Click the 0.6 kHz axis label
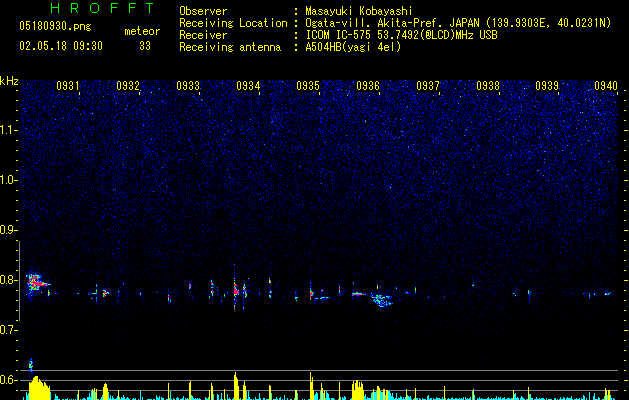This screenshot has width=629, height=400. pos(8,380)
